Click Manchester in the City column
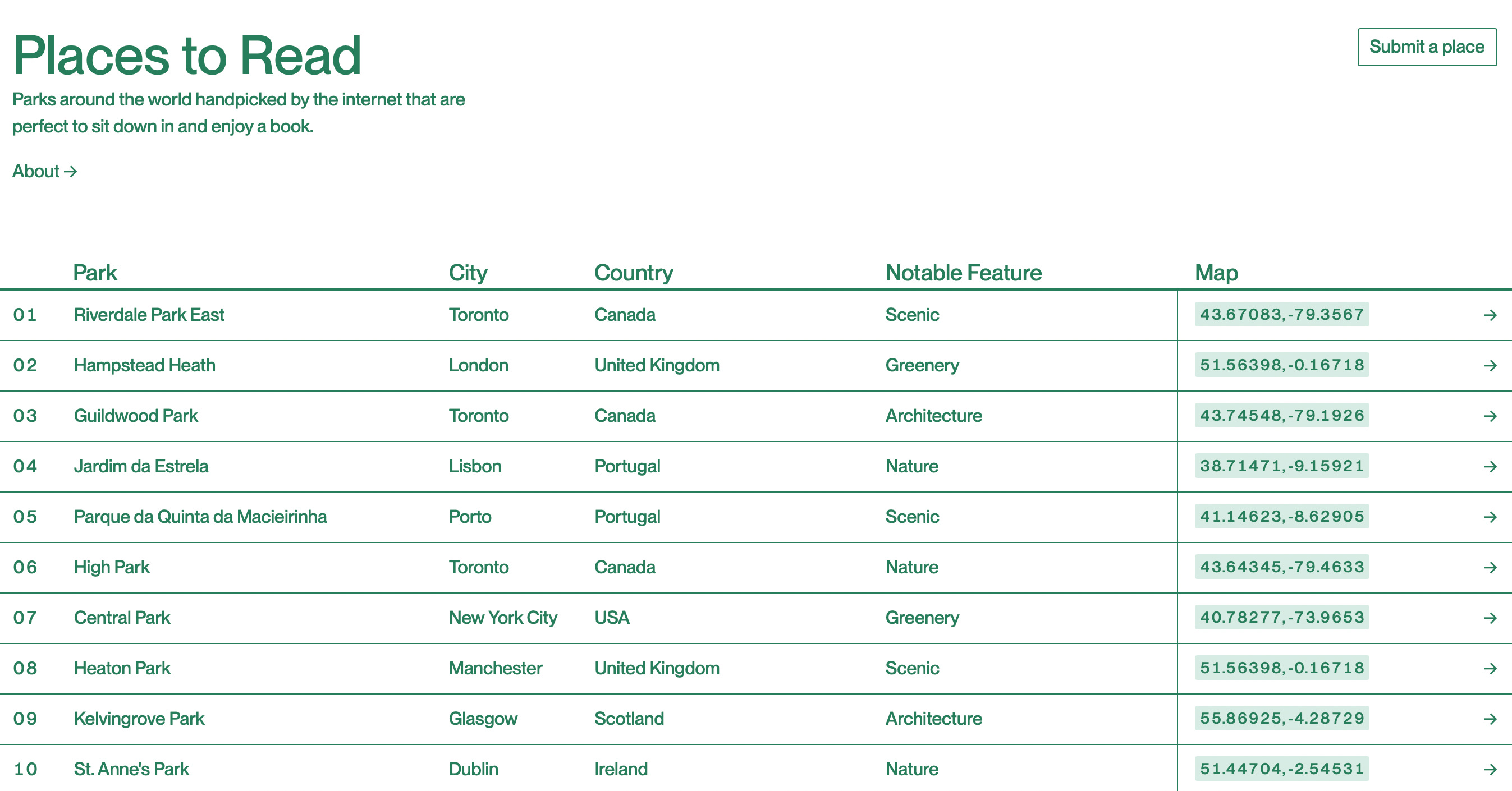 click(x=496, y=668)
